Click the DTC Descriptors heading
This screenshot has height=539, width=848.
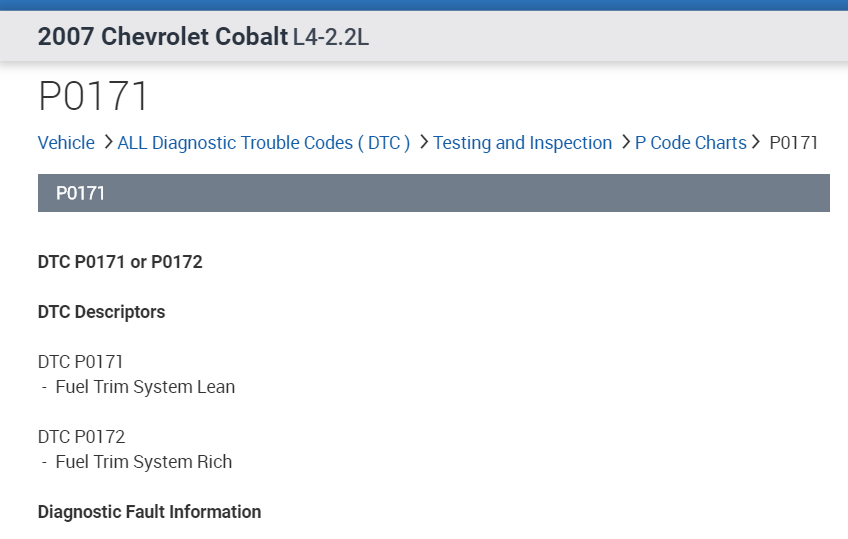pos(101,312)
